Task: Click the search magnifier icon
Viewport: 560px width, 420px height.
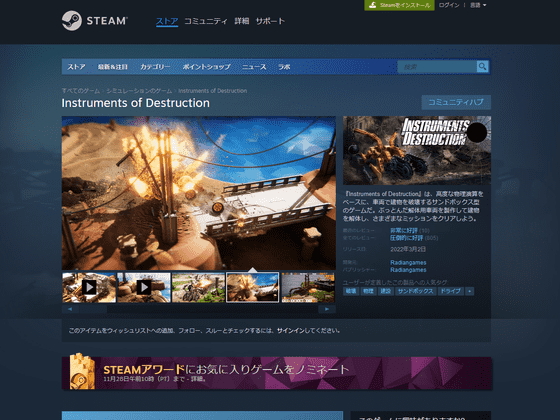Action: click(482, 66)
